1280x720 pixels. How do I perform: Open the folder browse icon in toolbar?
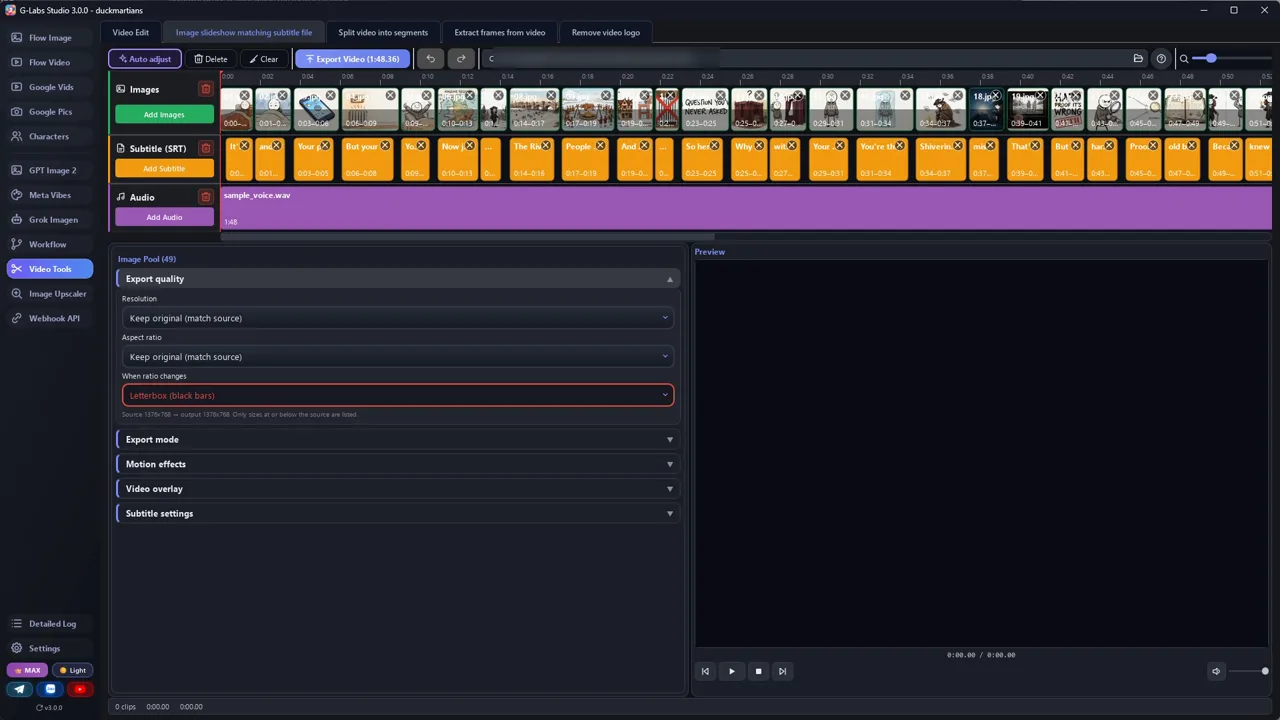pos(1138,59)
